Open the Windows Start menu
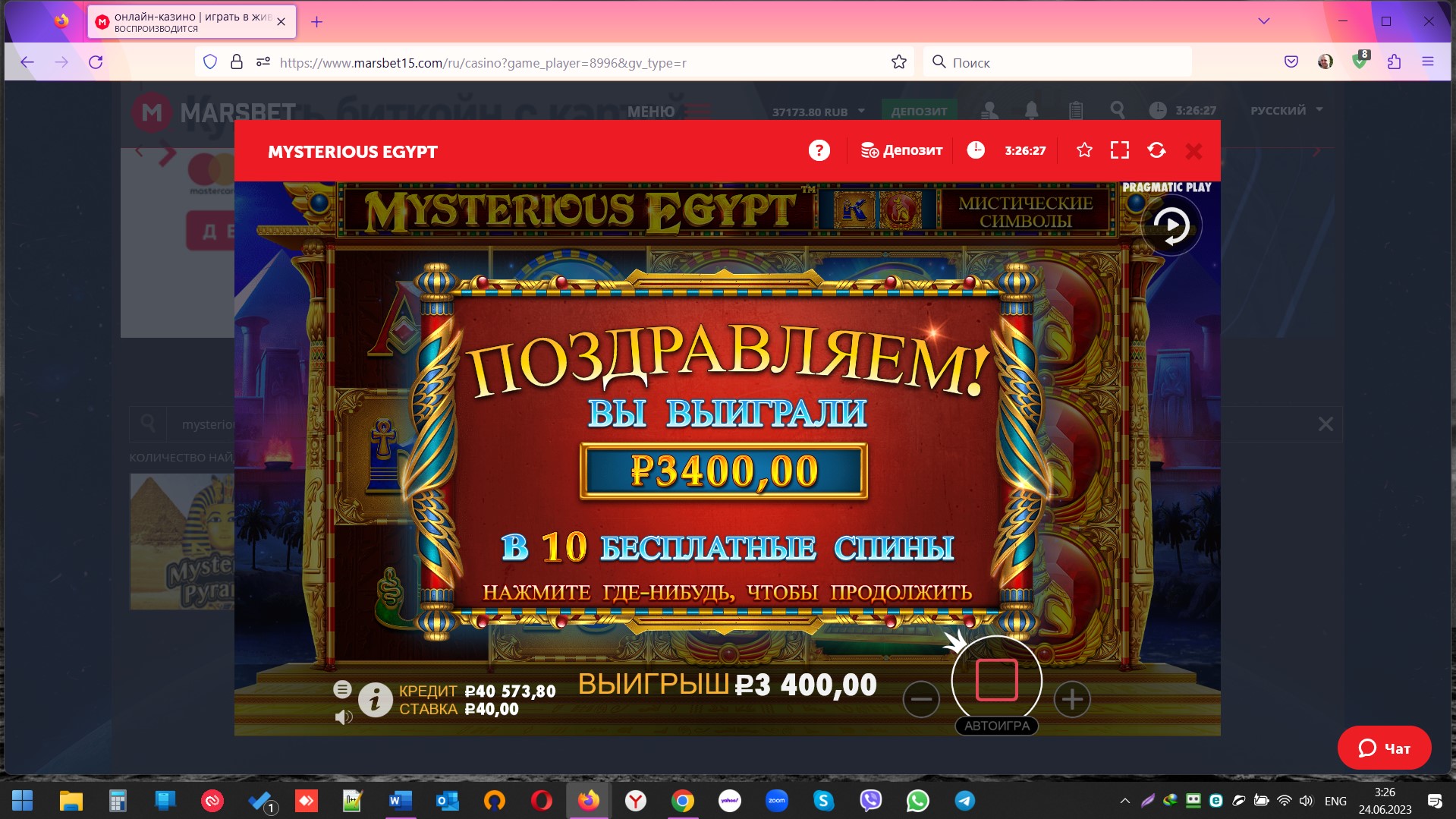The height and width of the screenshot is (819, 1456). [23, 800]
